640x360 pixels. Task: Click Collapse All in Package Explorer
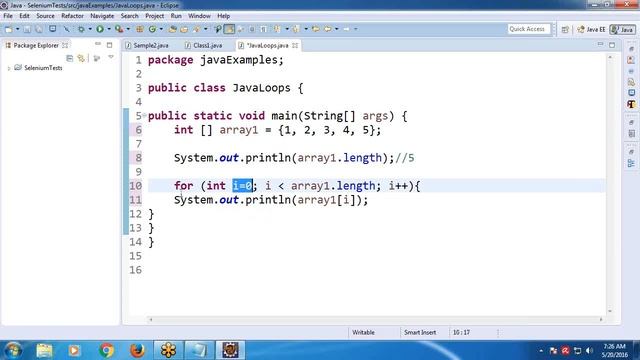pyautogui.click(x=69, y=58)
